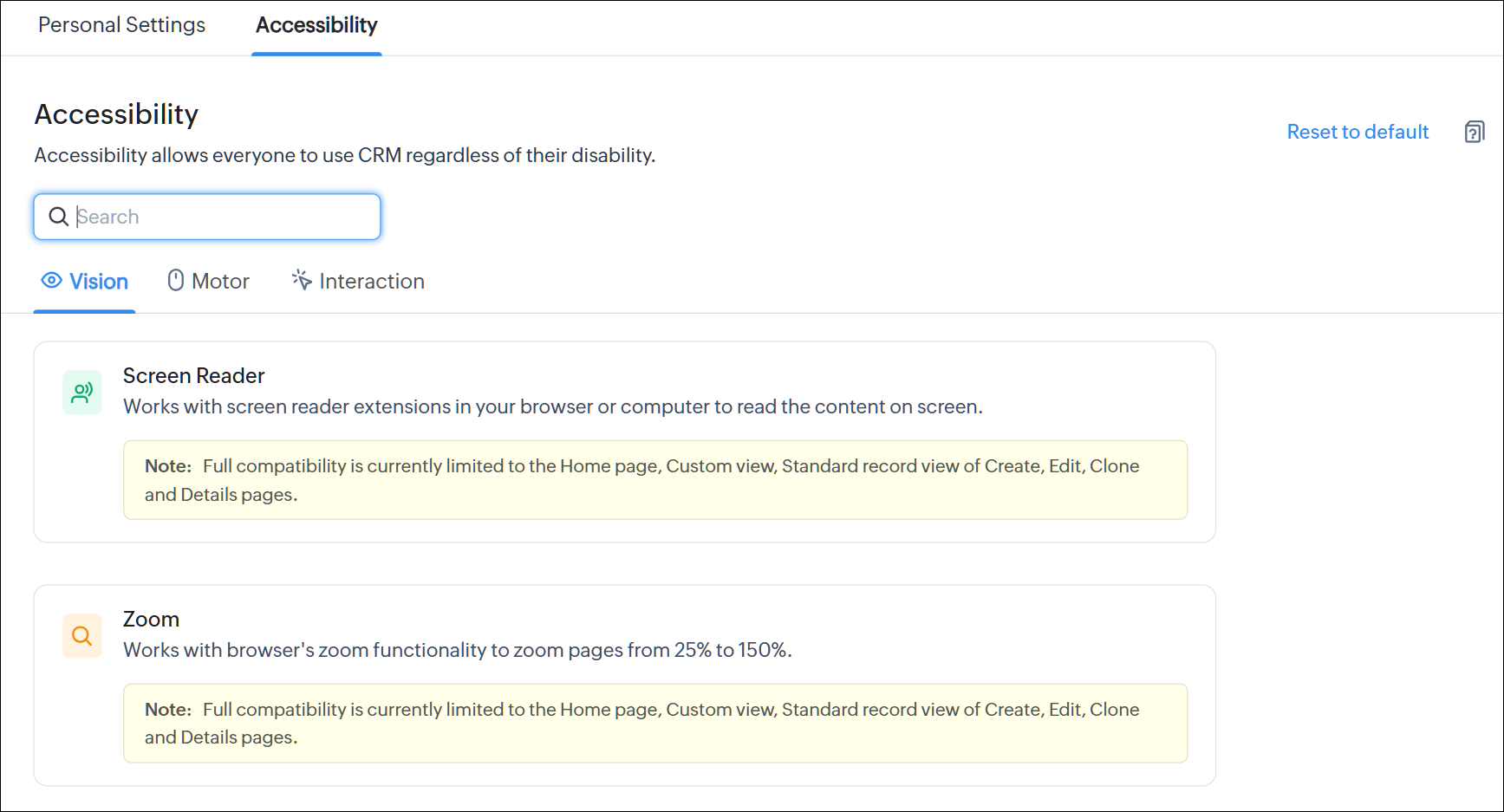The image size is (1504, 812).
Task: Click the Zoom option title
Action: pos(151,619)
